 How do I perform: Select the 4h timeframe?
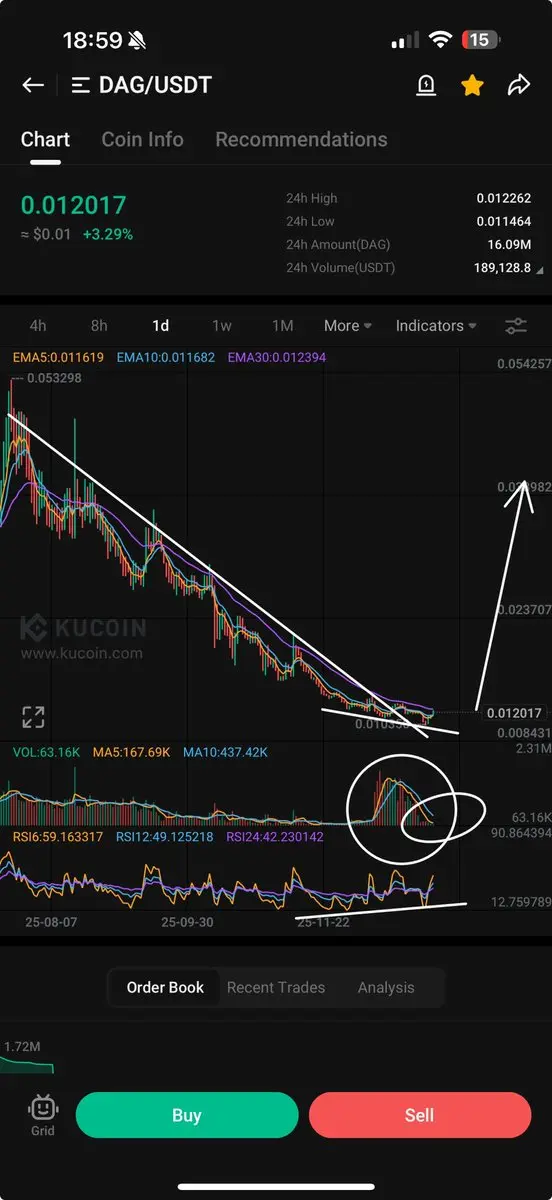38,326
